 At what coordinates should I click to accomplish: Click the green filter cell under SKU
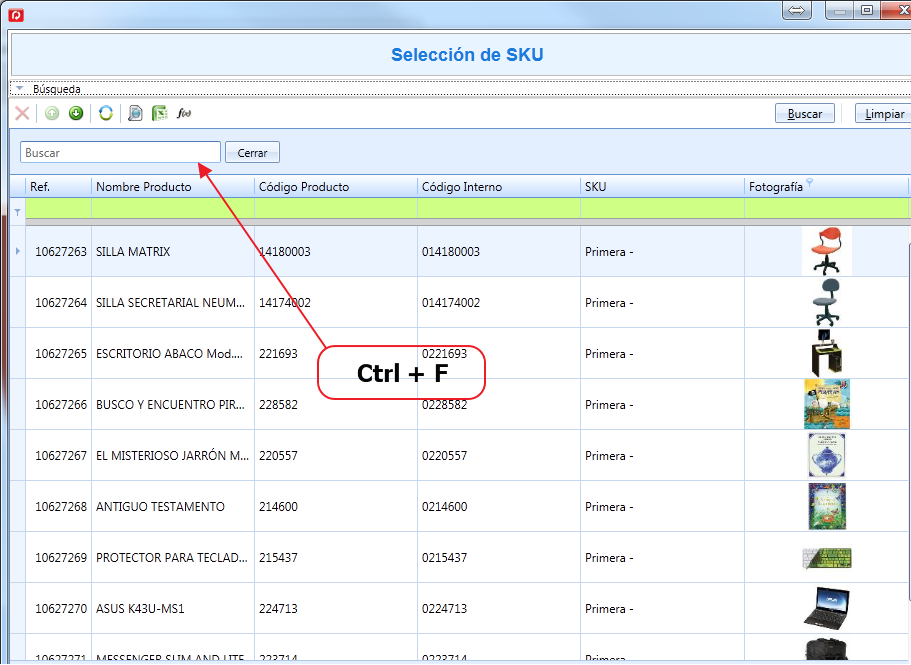(662, 208)
